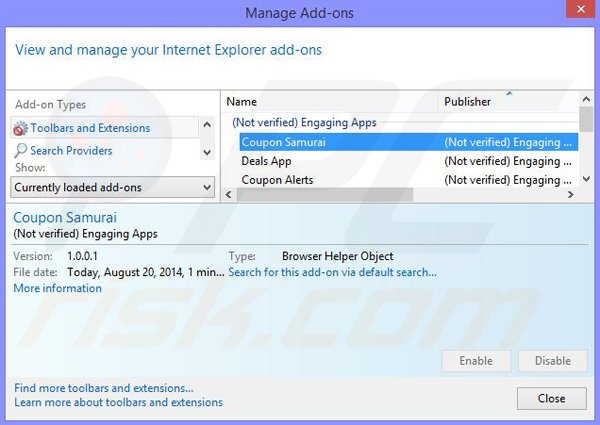Select Toolbars and Extensions add-on type
This screenshot has width=600, height=425.
click(105, 128)
